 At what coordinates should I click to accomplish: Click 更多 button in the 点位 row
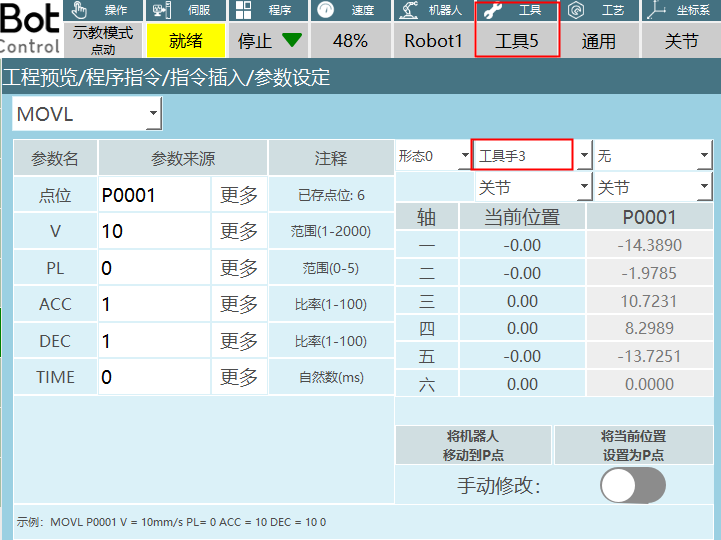tap(239, 195)
